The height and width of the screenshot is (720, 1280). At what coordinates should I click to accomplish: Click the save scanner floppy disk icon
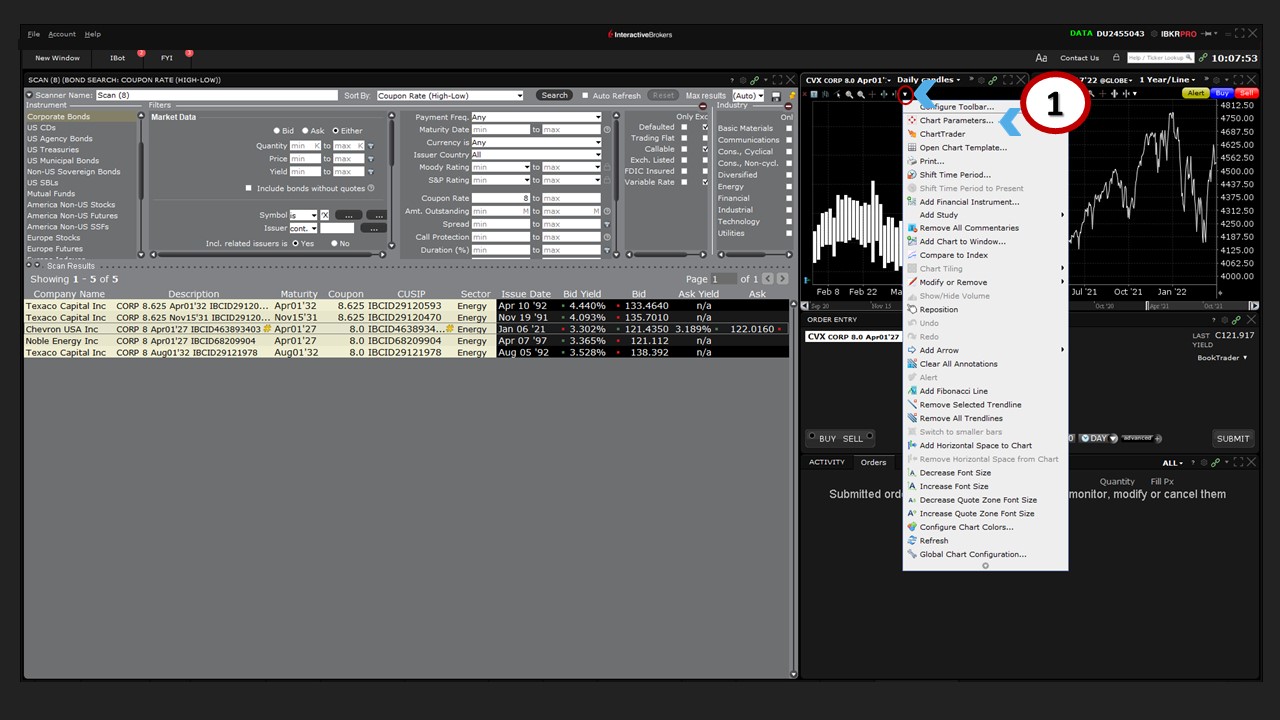coord(776,96)
